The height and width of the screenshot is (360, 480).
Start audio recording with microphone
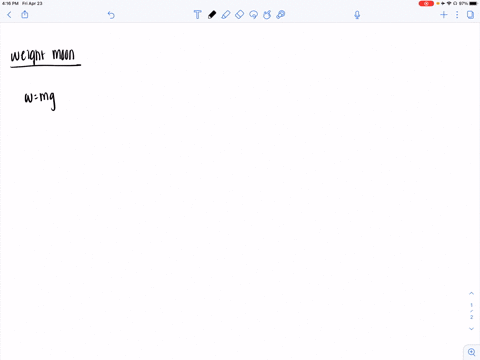(357, 15)
